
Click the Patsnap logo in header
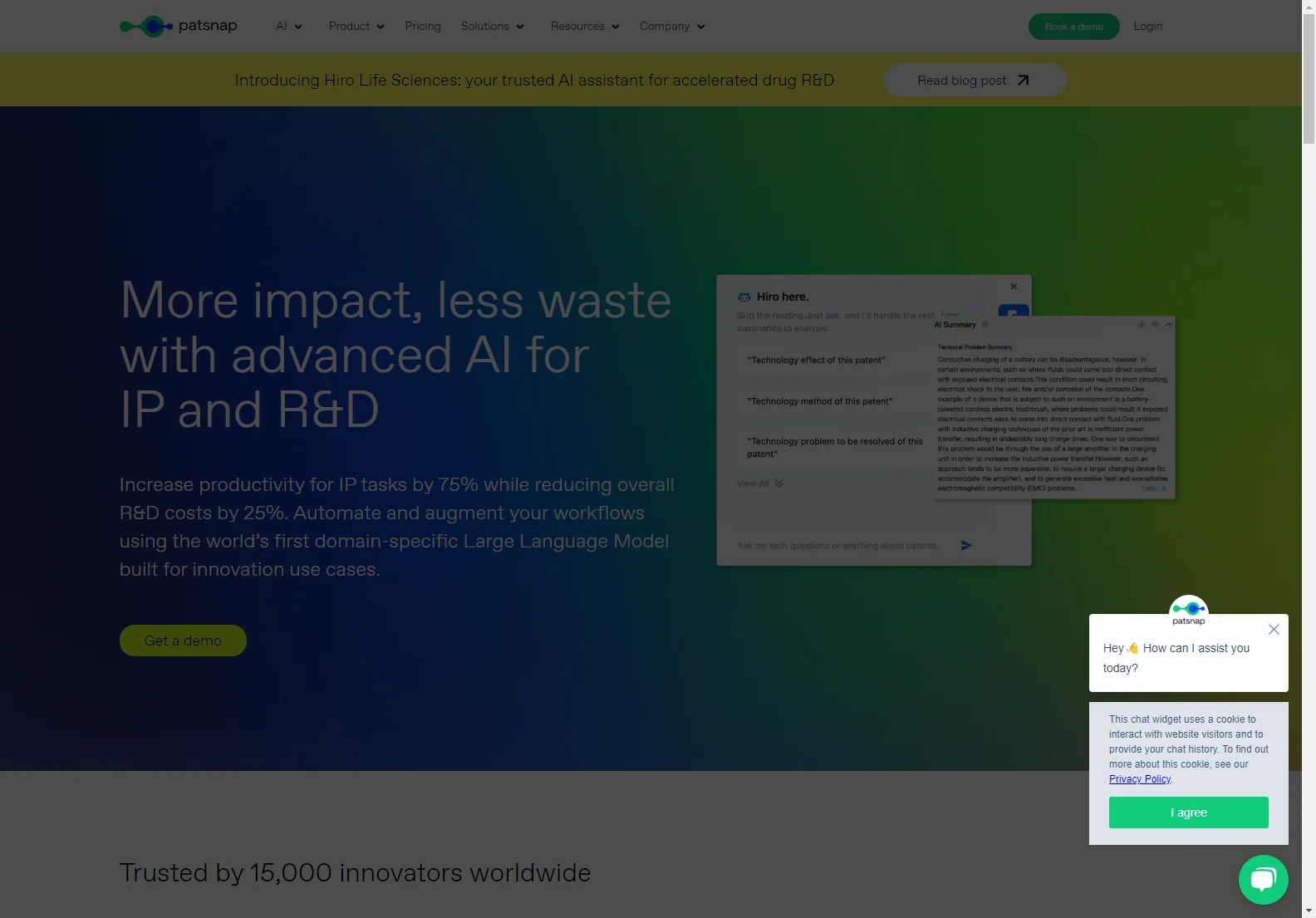(179, 26)
